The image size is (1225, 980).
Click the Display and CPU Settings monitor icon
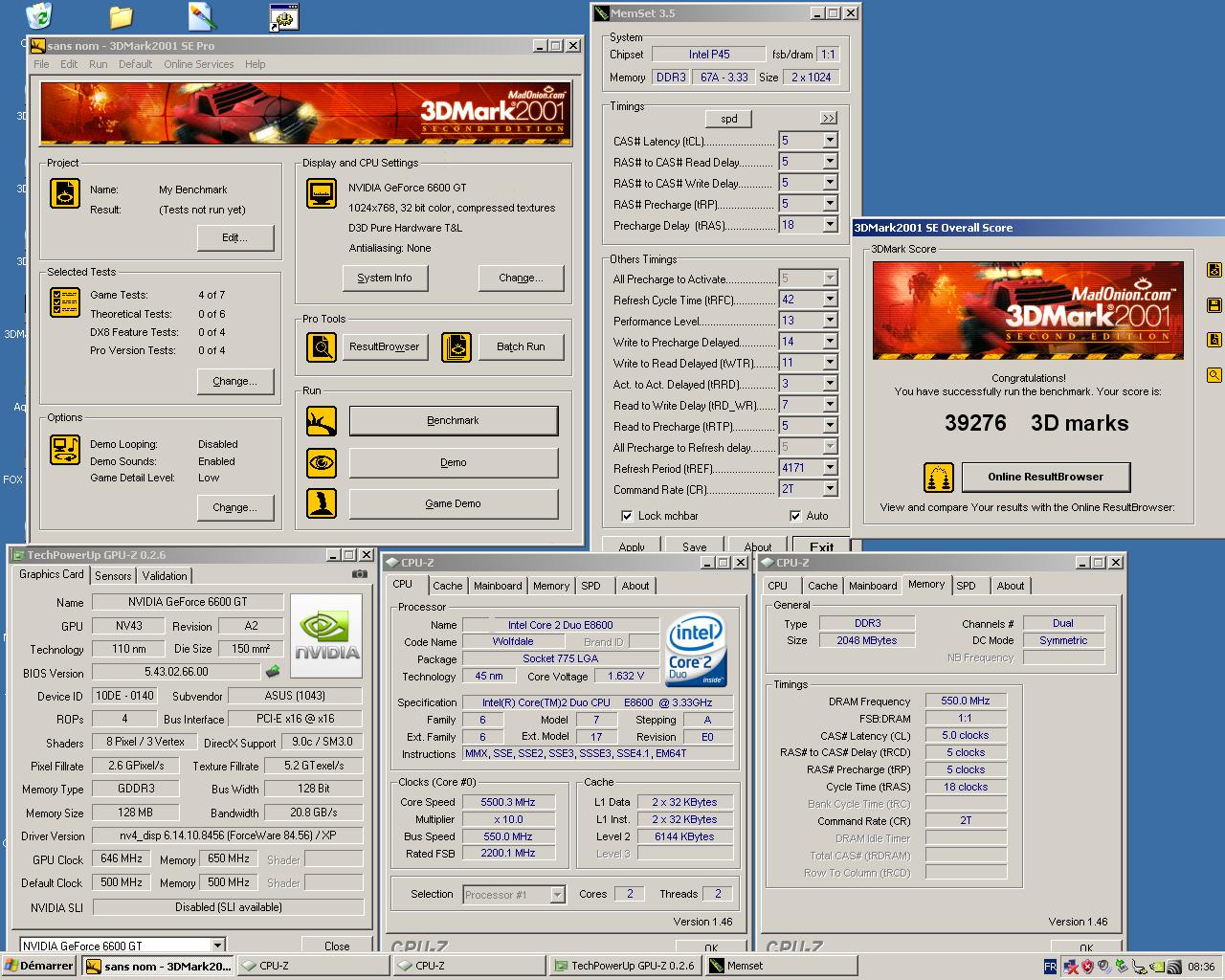(322, 193)
